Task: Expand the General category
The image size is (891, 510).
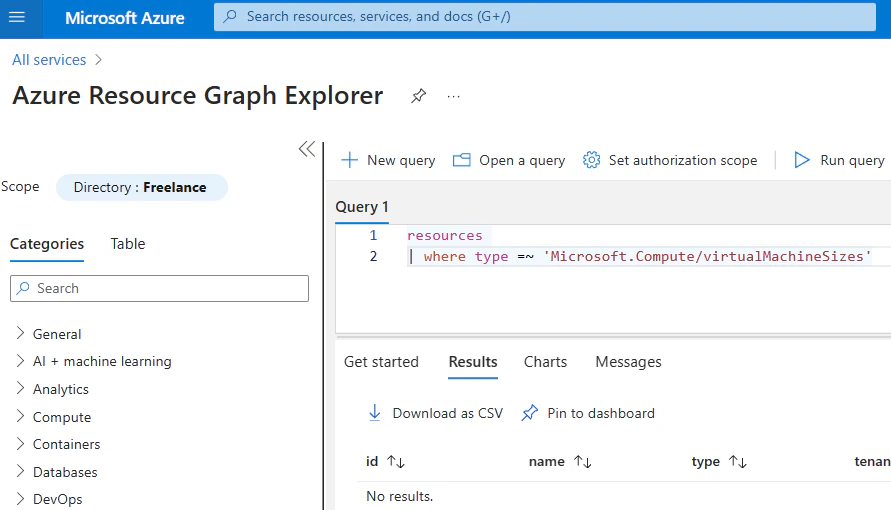Action: point(20,333)
